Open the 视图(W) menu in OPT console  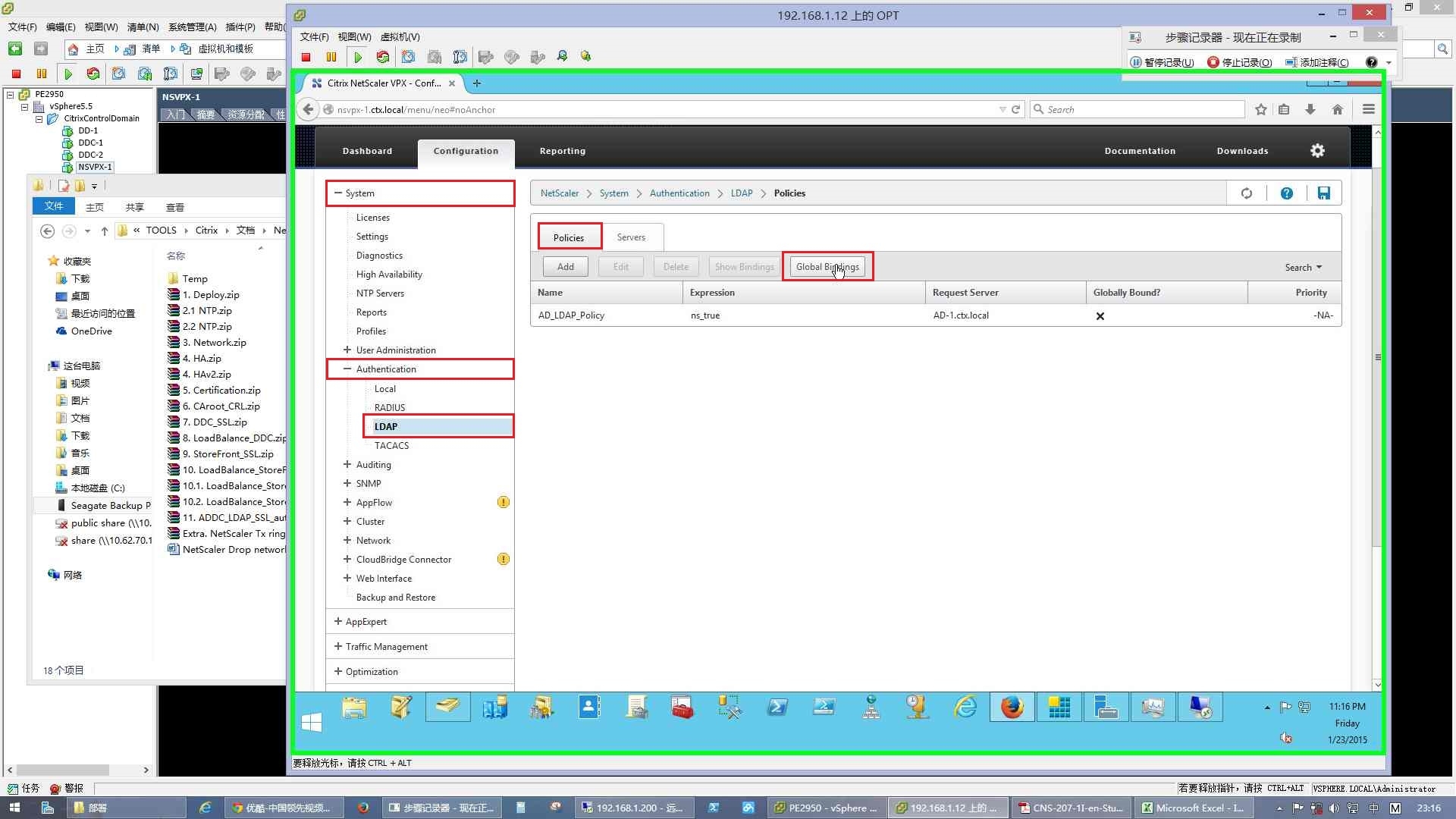(x=354, y=36)
